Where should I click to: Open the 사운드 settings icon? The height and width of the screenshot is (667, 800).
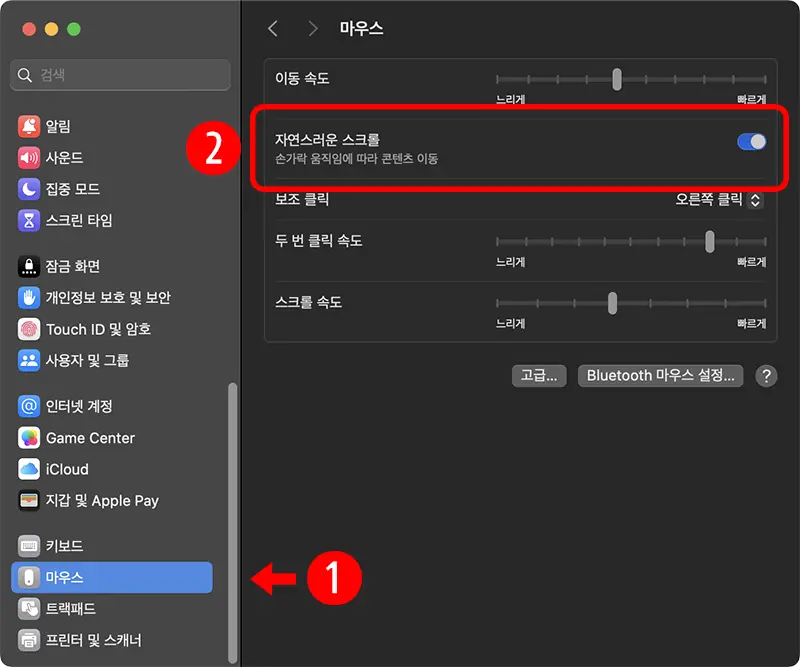click(x=30, y=156)
